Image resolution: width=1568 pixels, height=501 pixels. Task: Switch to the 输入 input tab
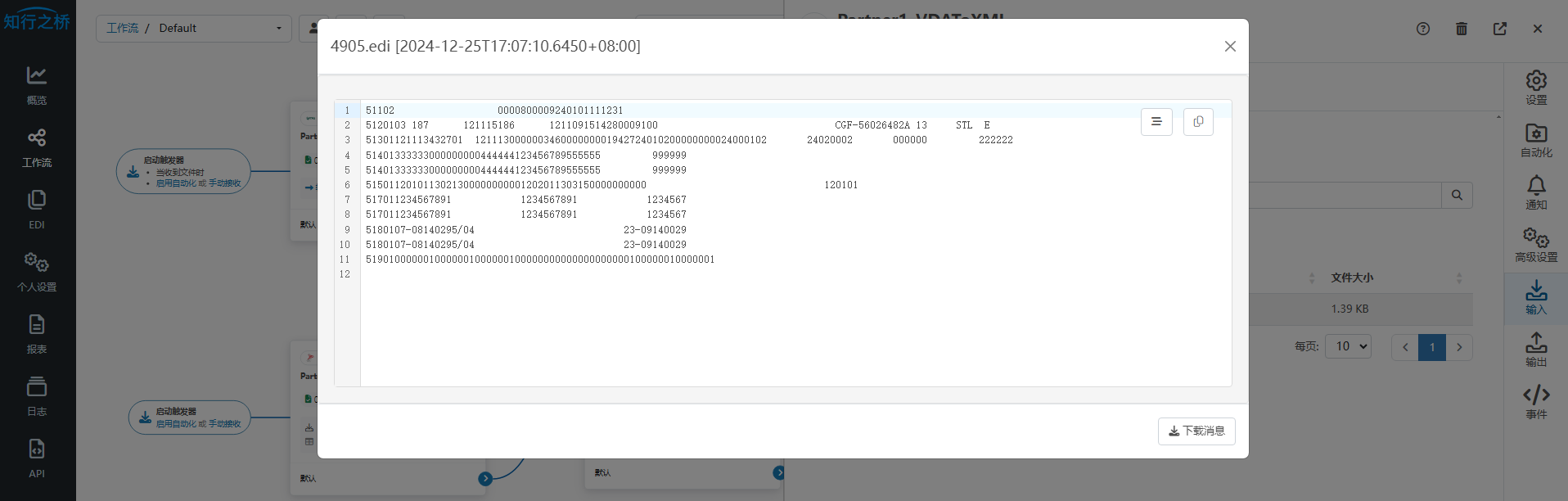[x=1536, y=297]
